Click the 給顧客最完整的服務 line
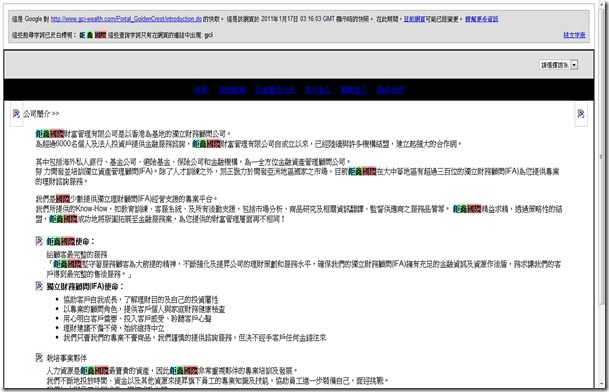 coord(77,255)
